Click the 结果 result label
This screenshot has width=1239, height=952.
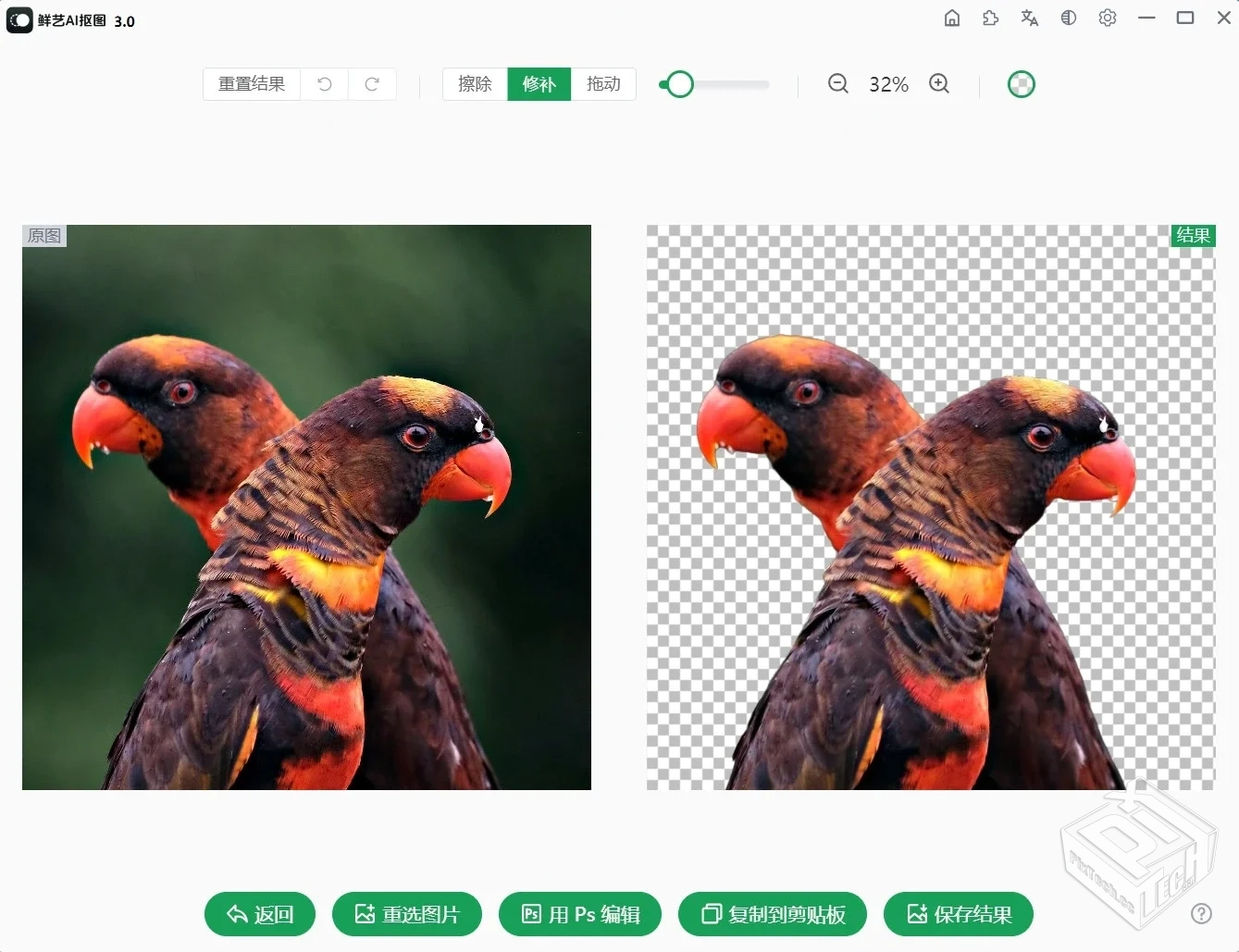pos(1193,235)
